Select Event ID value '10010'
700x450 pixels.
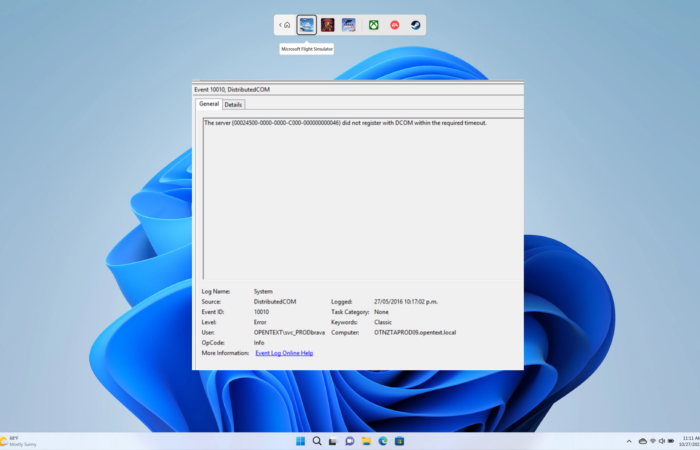coord(261,312)
